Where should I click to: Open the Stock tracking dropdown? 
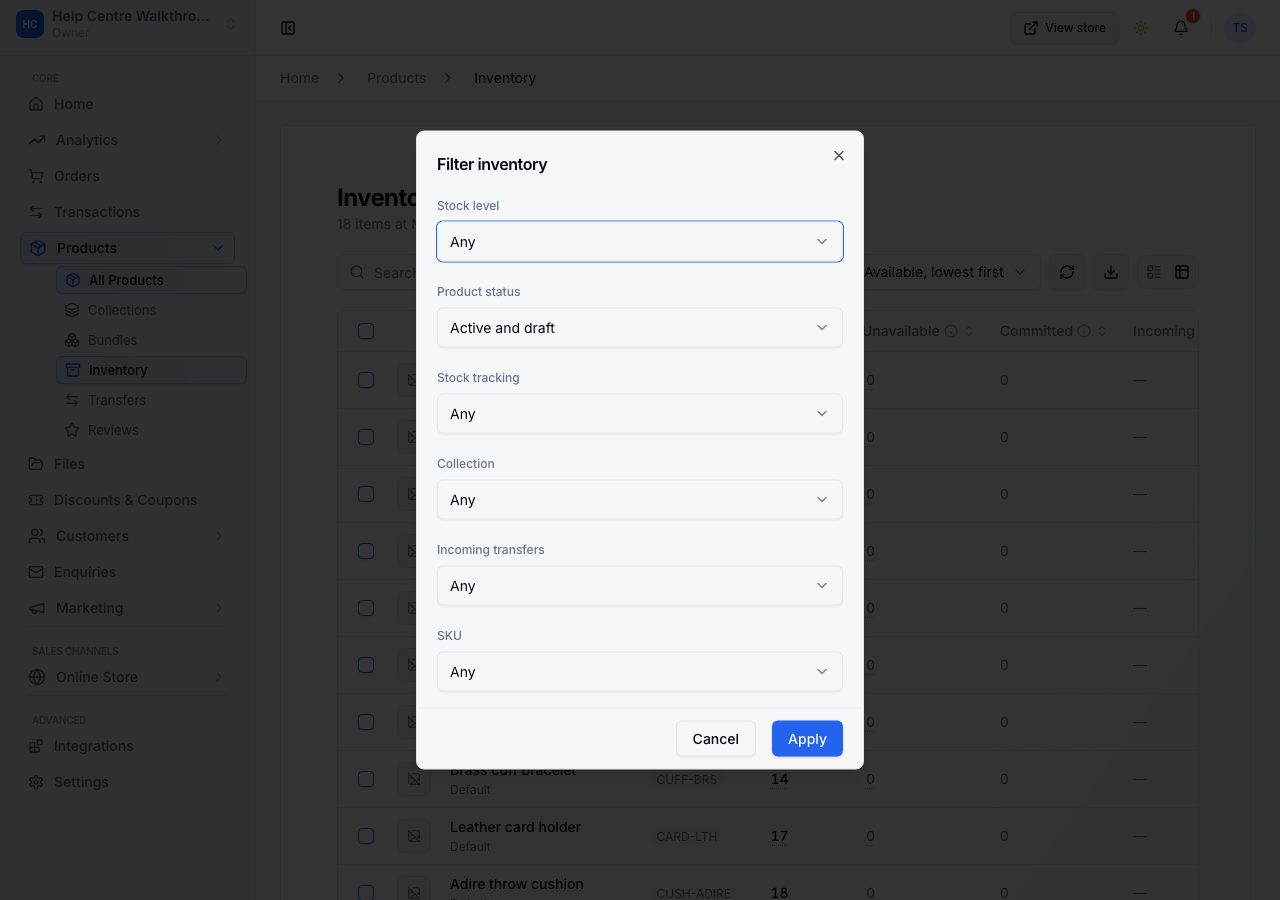coord(640,414)
